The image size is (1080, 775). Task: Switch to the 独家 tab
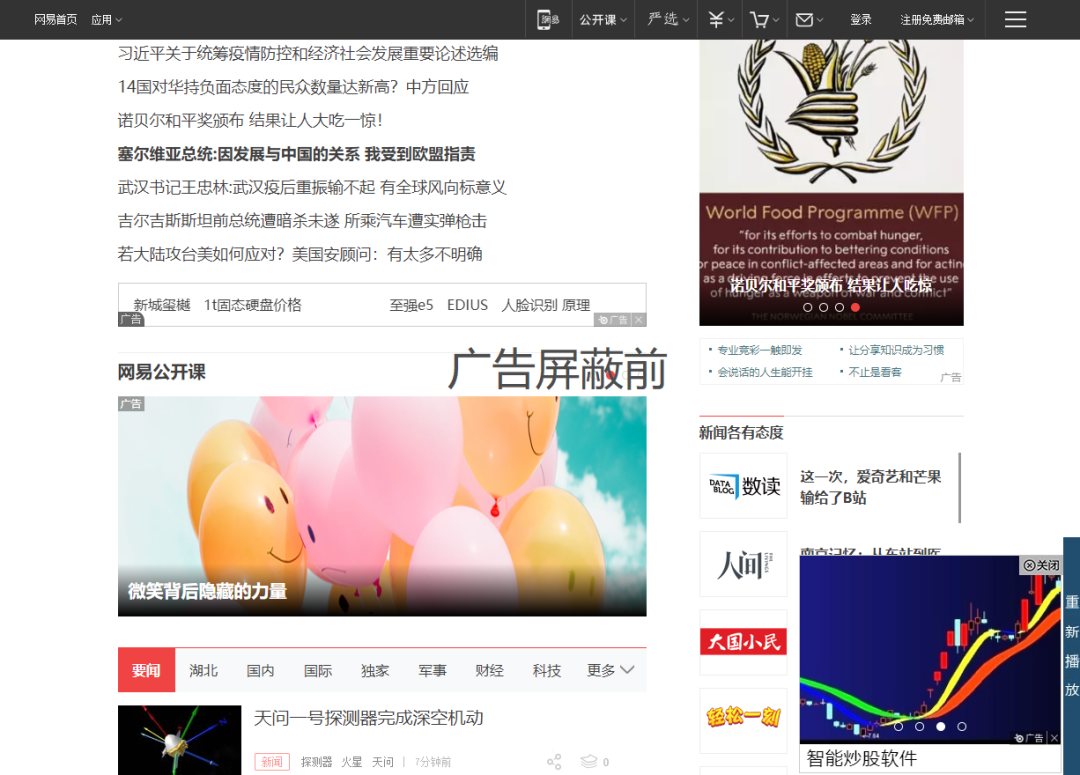375,670
